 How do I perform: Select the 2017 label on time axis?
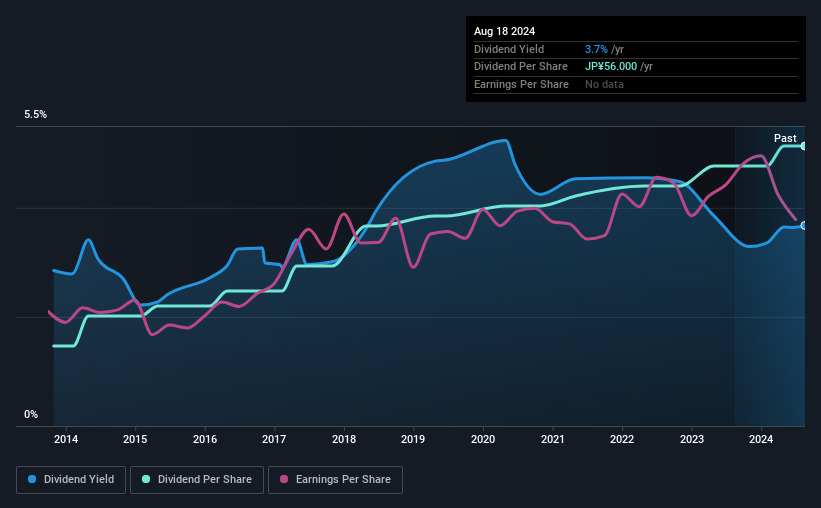pos(274,439)
